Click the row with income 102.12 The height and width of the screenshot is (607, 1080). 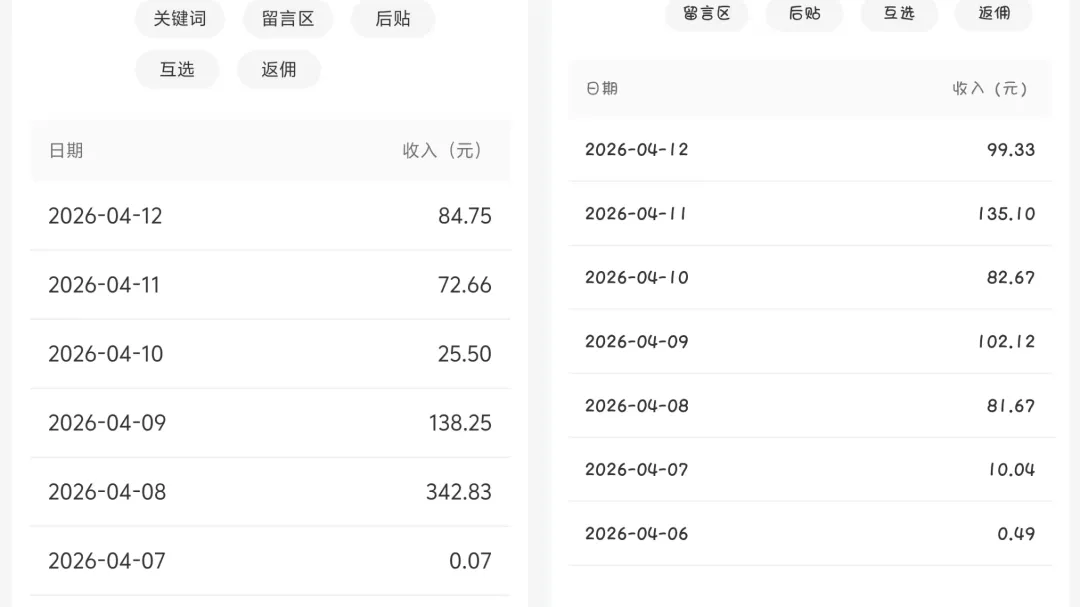[x=810, y=342]
